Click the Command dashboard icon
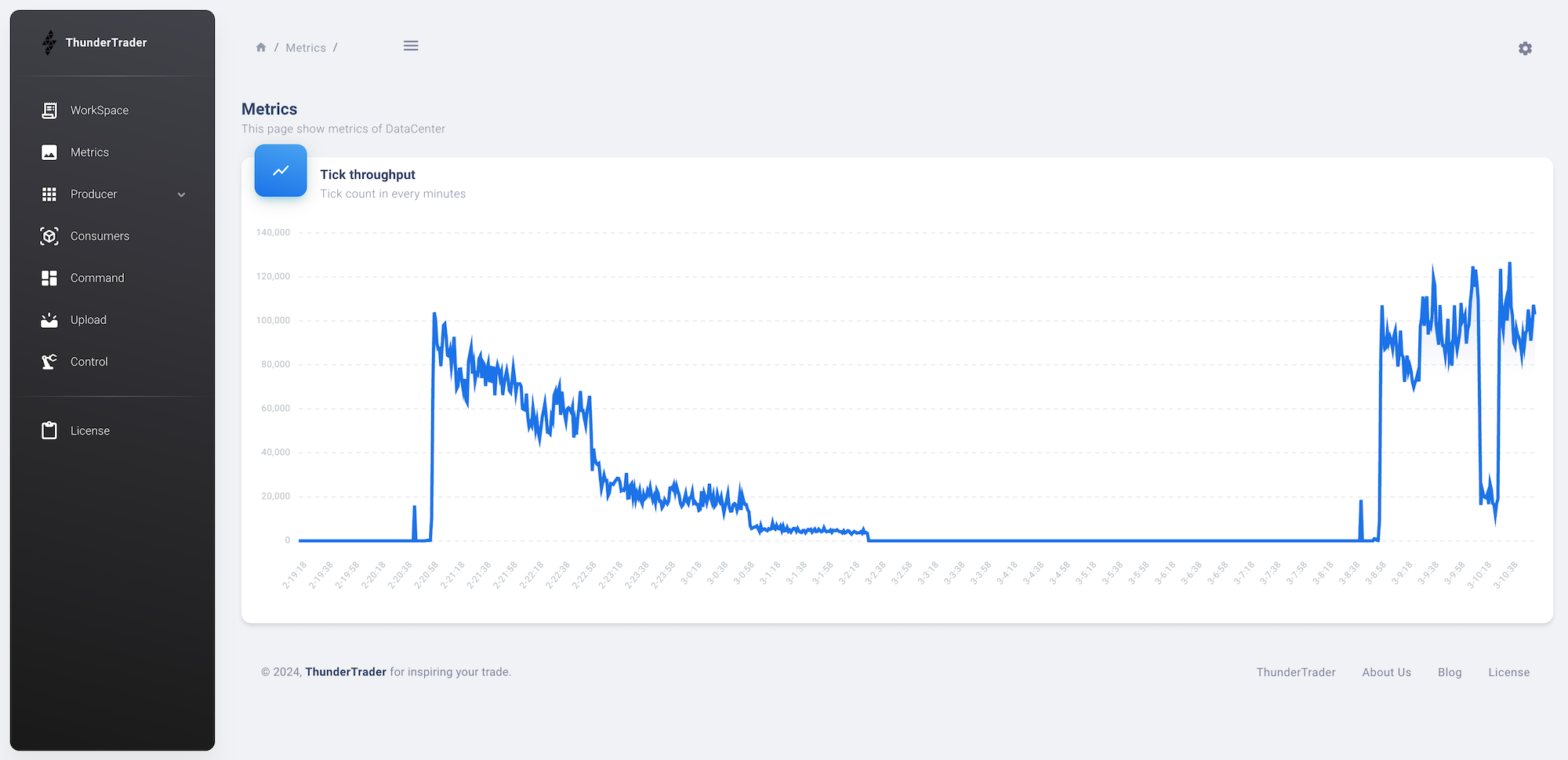 tap(49, 278)
